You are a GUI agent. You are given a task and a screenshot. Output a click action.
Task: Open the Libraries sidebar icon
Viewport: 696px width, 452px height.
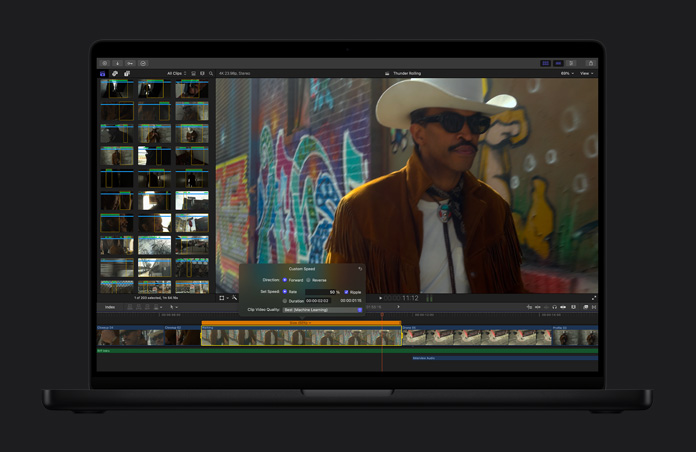coord(103,73)
